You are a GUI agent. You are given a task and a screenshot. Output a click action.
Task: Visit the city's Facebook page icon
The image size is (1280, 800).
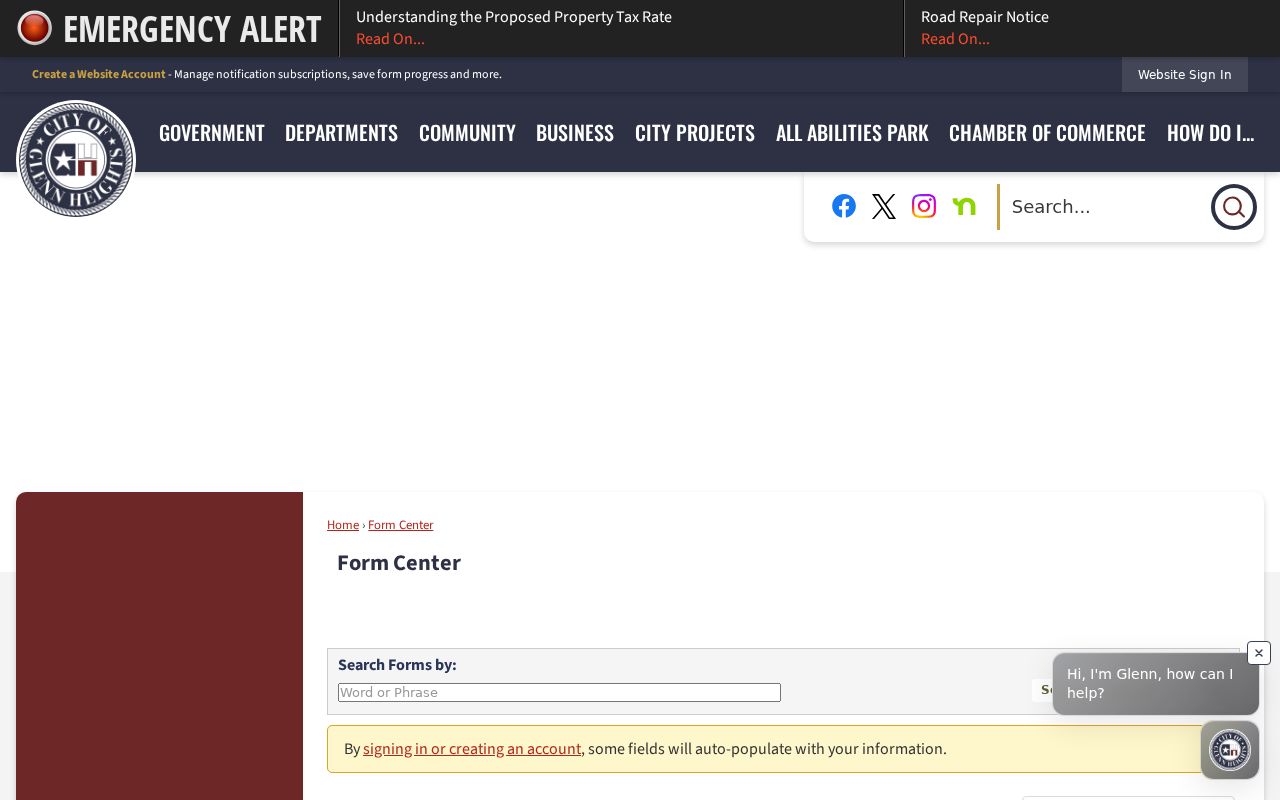pyautogui.click(x=844, y=206)
